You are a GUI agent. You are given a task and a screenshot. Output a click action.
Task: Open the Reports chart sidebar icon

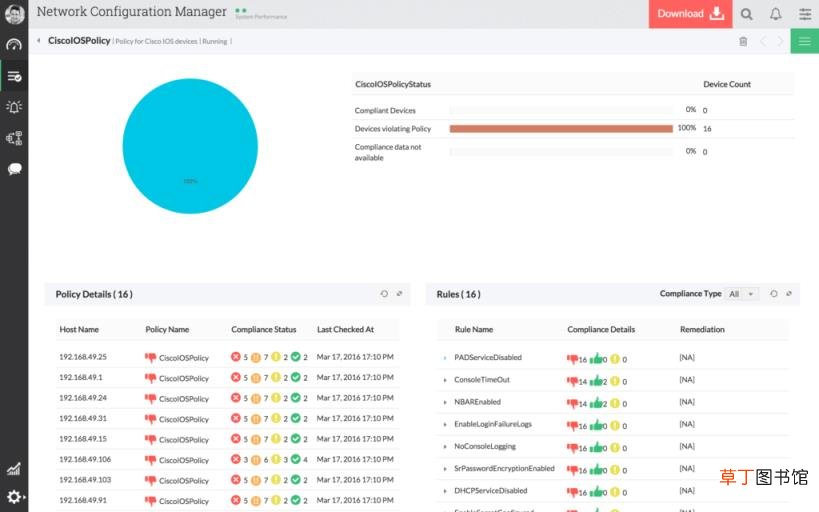click(x=14, y=469)
